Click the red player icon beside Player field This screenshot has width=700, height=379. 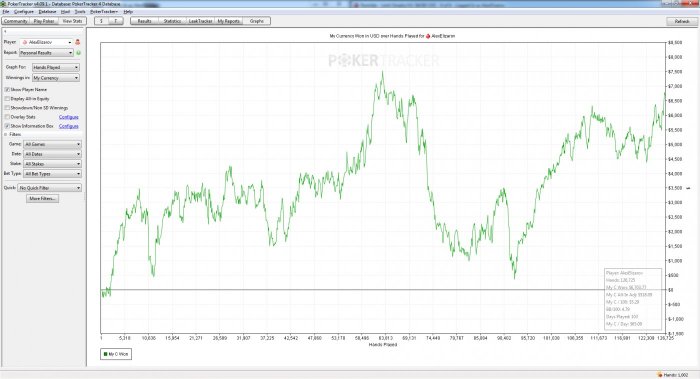pos(77,42)
